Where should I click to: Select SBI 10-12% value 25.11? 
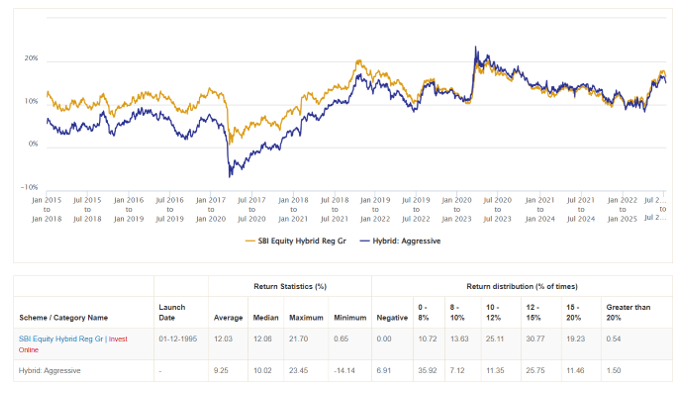click(495, 339)
